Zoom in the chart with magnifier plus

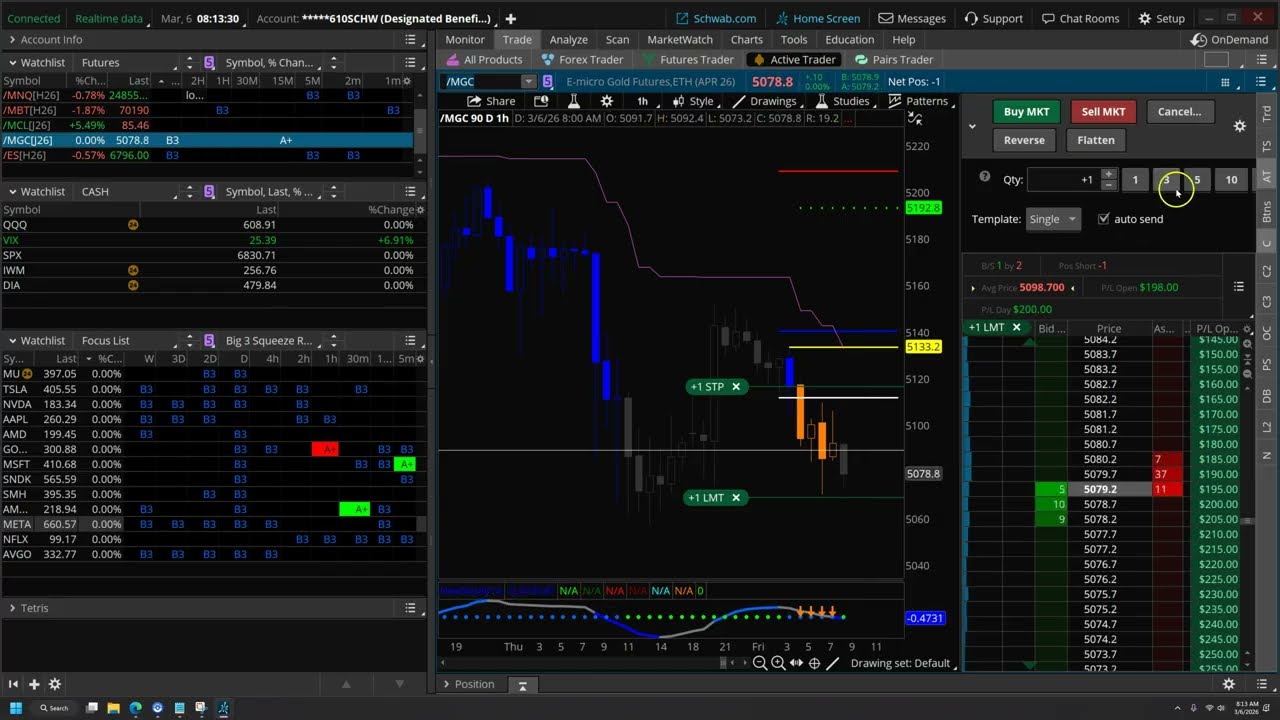tap(778, 663)
